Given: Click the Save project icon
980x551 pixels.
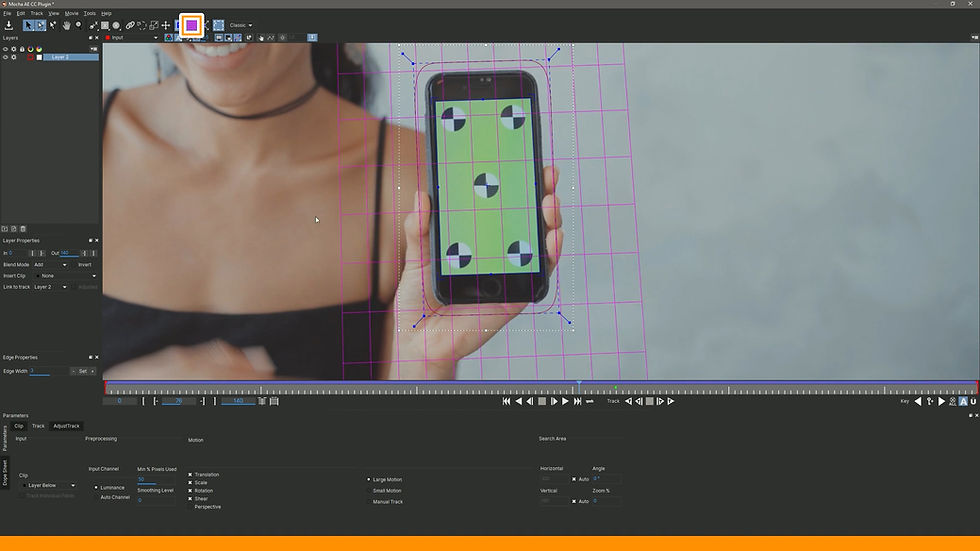Looking at the screenshot, I should (x=9, y=25).
